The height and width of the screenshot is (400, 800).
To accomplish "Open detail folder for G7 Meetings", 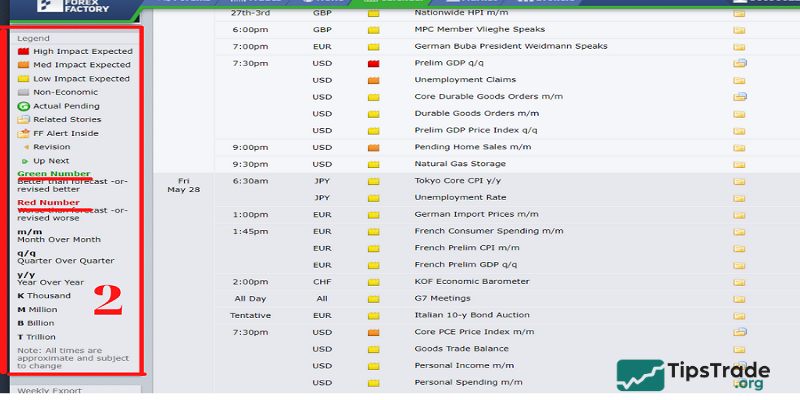I will pyautogui.click(x=740, y=298).
